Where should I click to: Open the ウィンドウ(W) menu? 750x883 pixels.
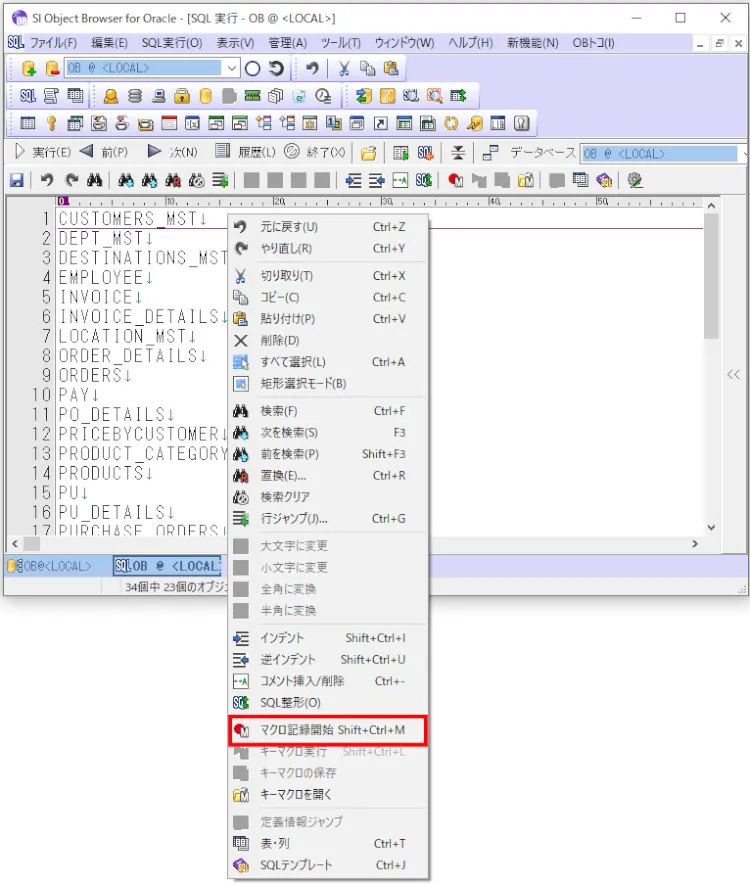404,43
